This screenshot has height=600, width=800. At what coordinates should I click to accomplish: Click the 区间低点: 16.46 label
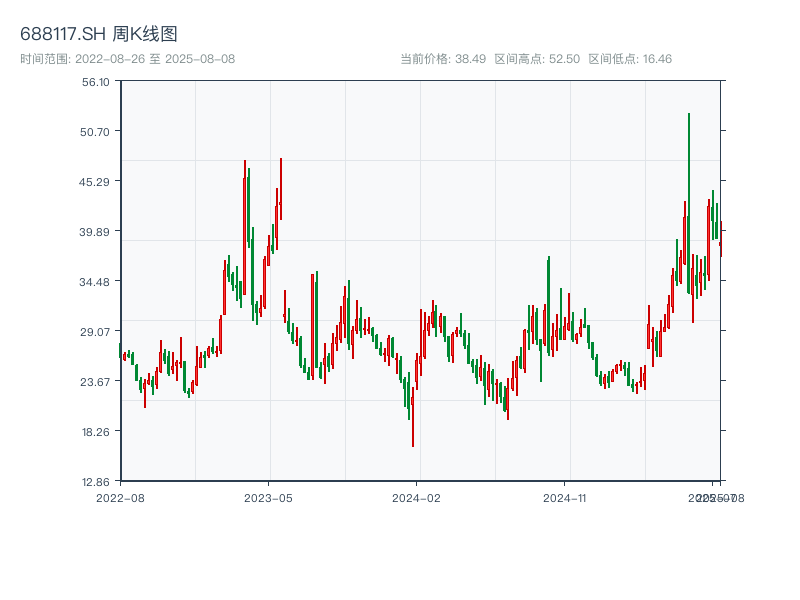pos(630,59)
